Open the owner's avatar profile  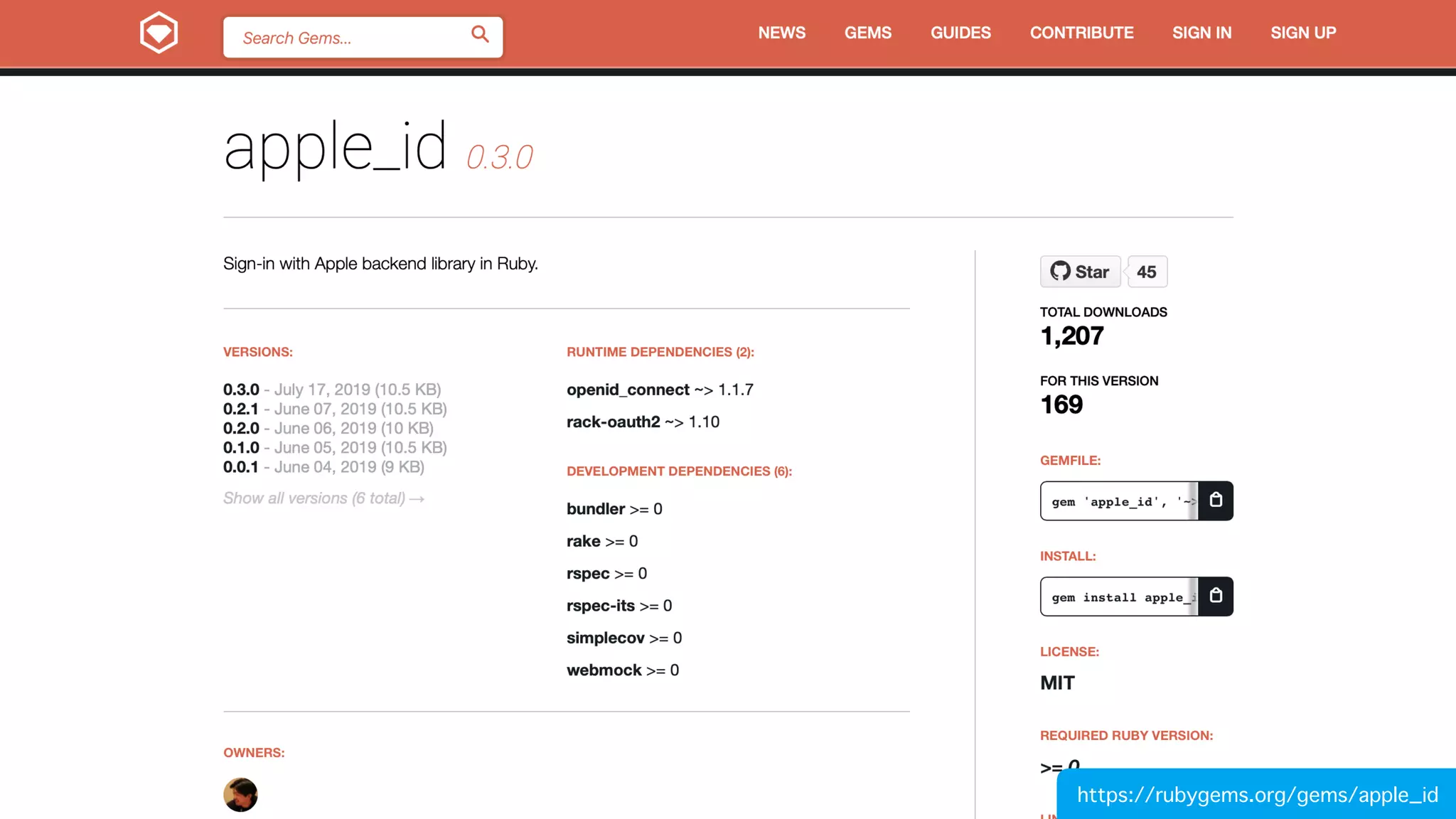pyautogui.click(x=240, y=794)
